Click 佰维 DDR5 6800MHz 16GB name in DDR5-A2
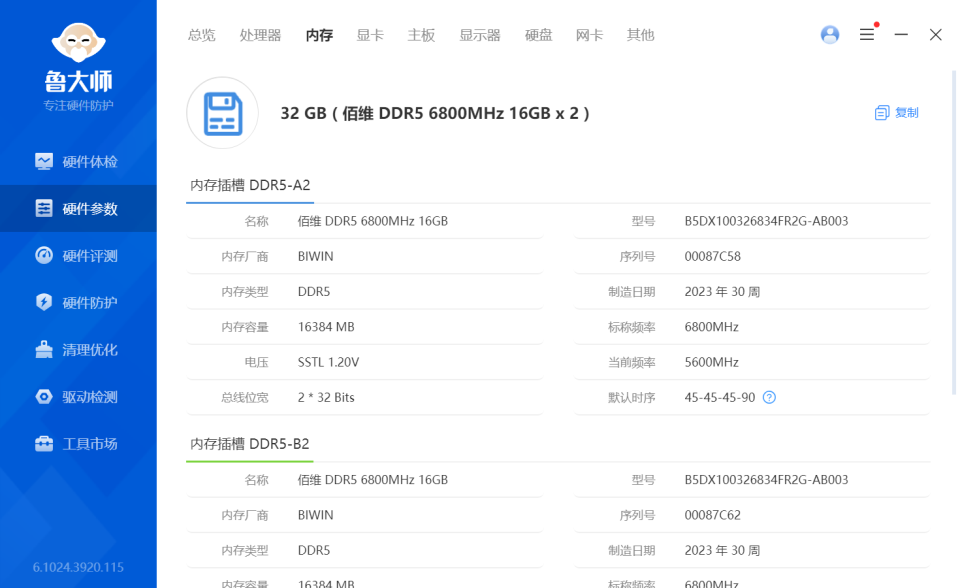960x588 pixels. [x=372, y=221]
